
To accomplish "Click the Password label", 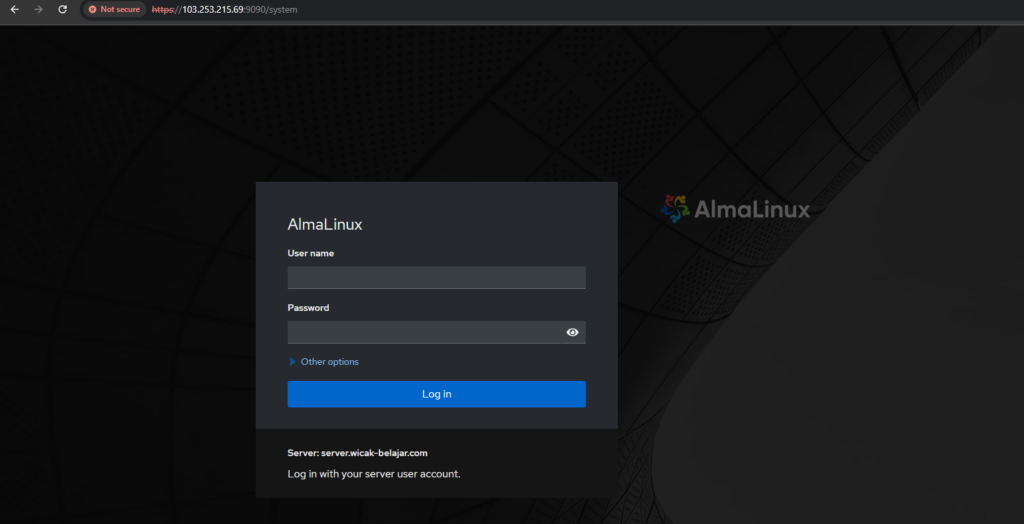I will [308, 308].
